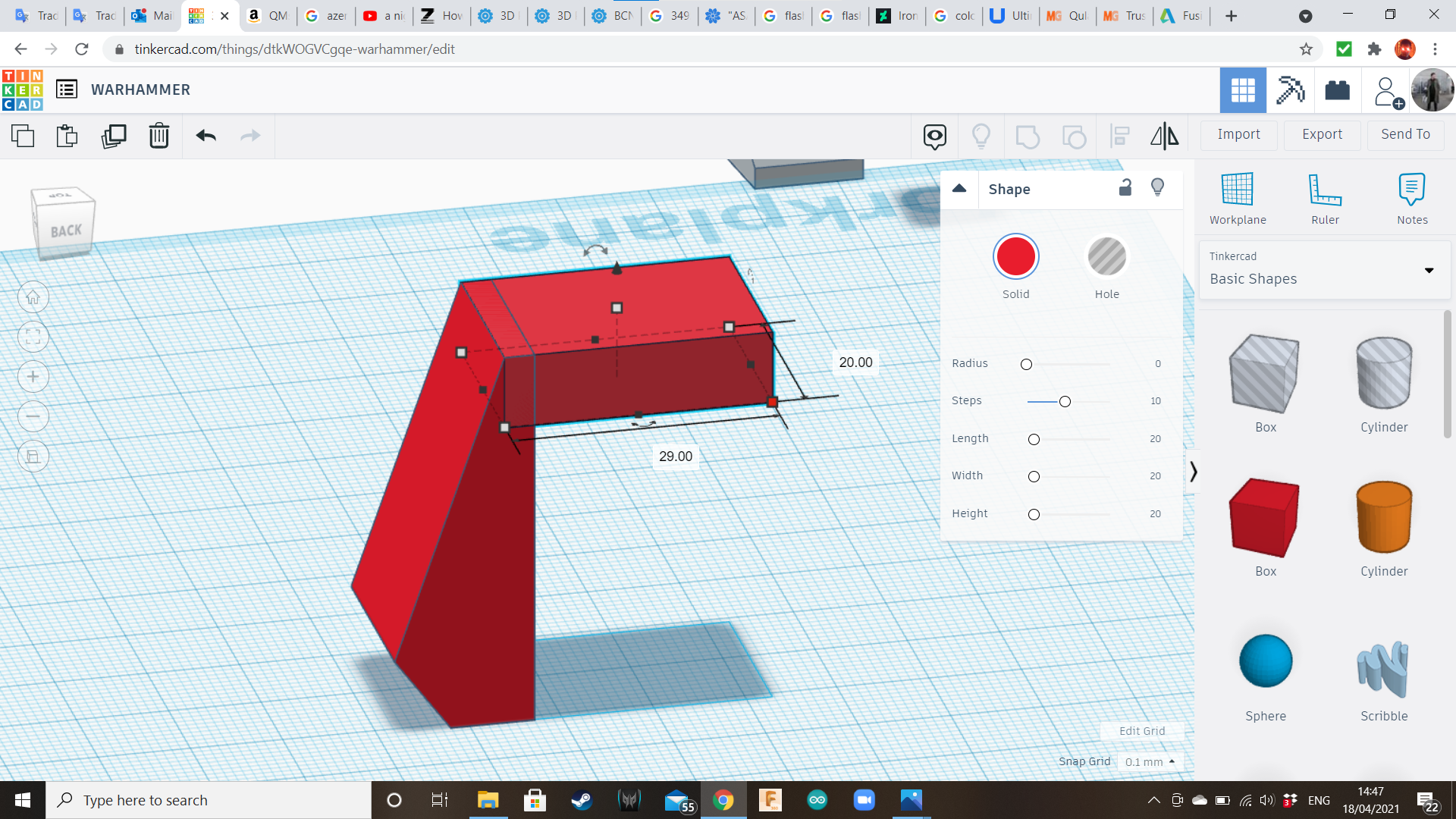The height and width of the screenshot is (819, 1456).
Task: Open the Basic Shapes dropdown
Action: click(x=1429, y=270)
